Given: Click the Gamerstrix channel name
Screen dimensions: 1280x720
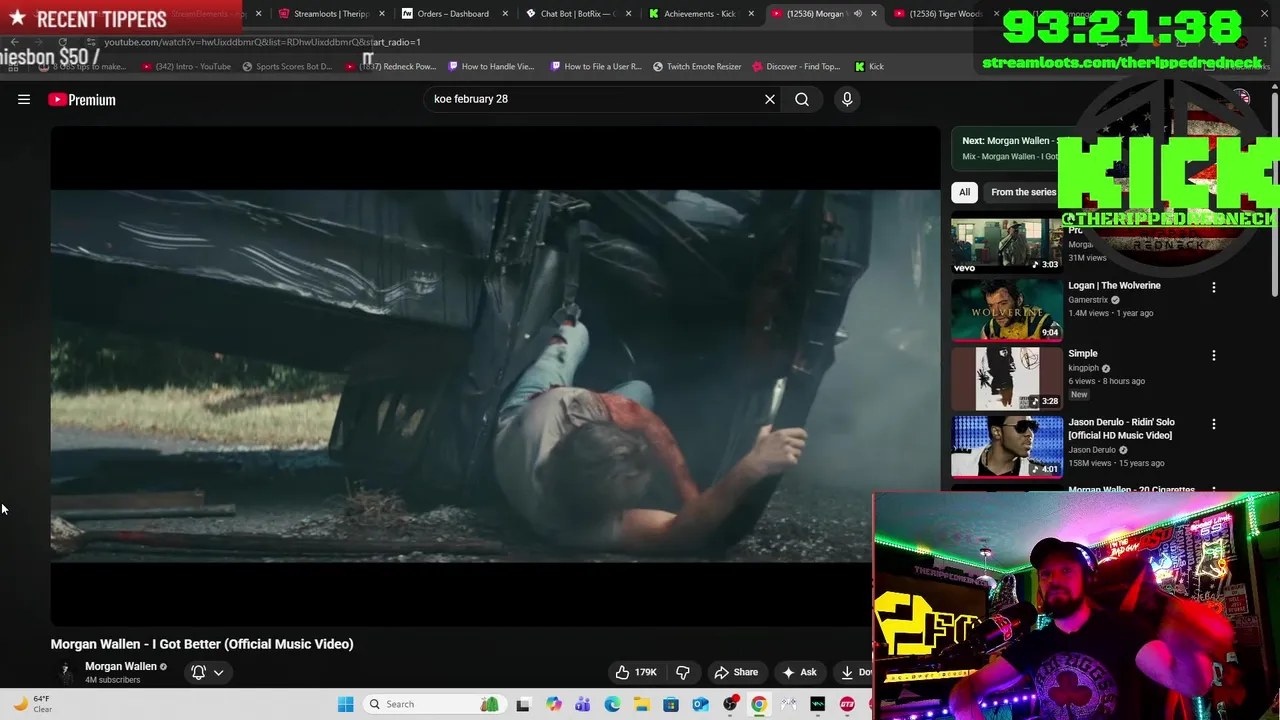Looking at the screenshot, I should coord(1088,300).
